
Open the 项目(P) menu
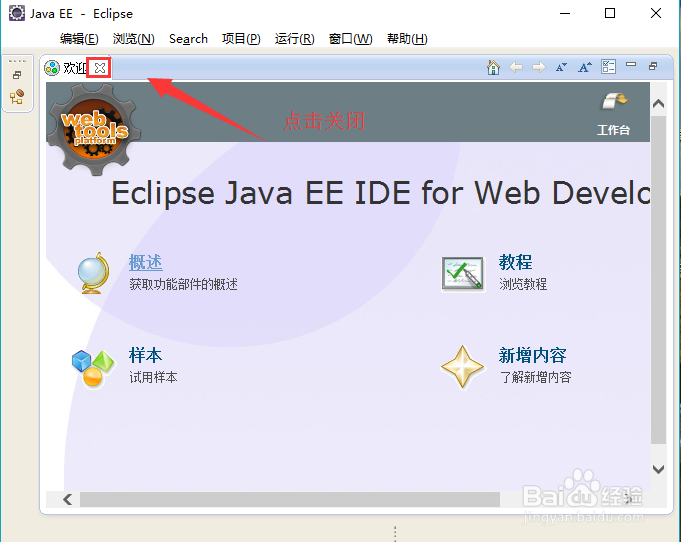point(241,39)
